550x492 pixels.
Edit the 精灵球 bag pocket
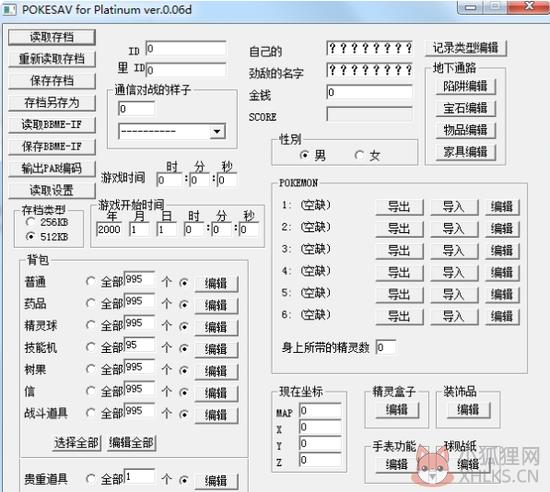click(x=216, y=328)
